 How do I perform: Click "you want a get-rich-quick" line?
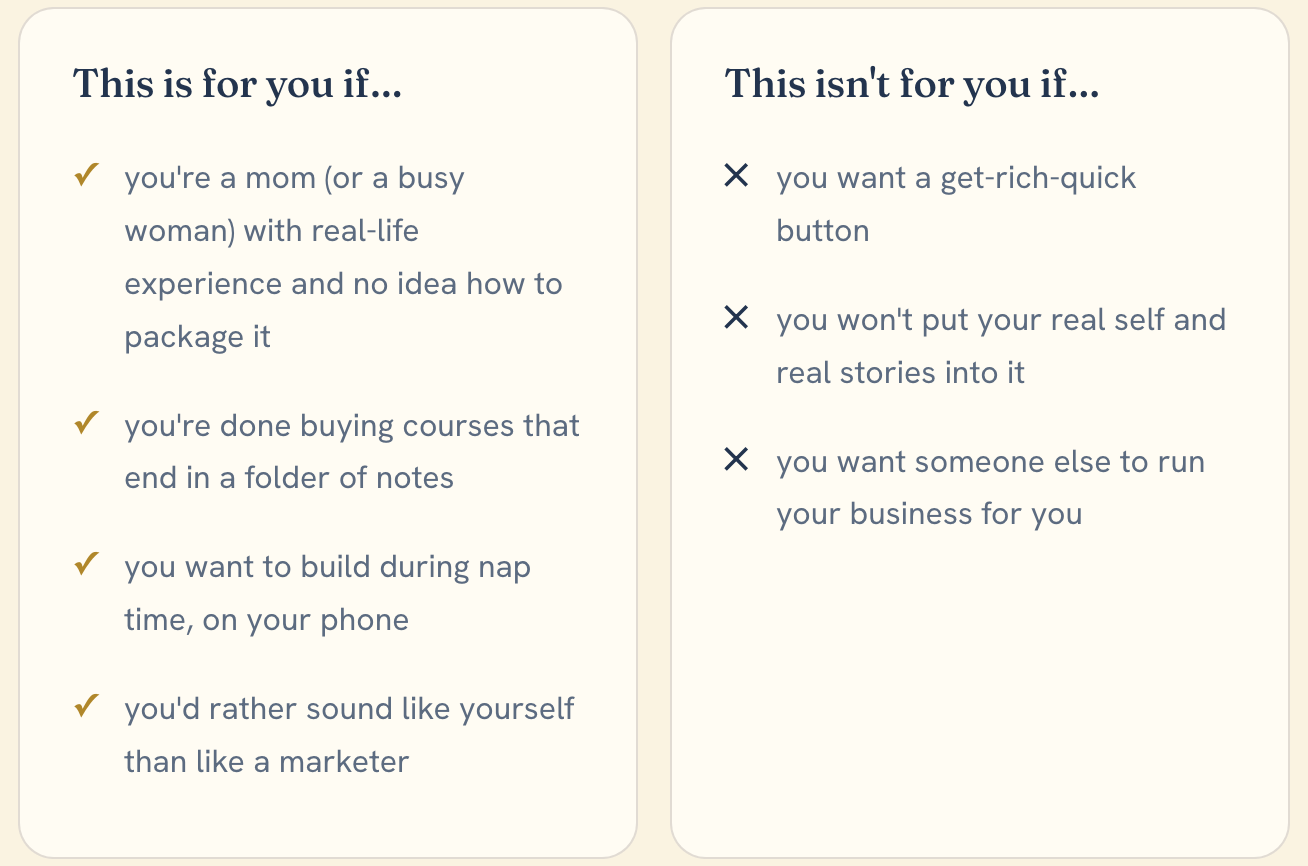tap(957, 179)
